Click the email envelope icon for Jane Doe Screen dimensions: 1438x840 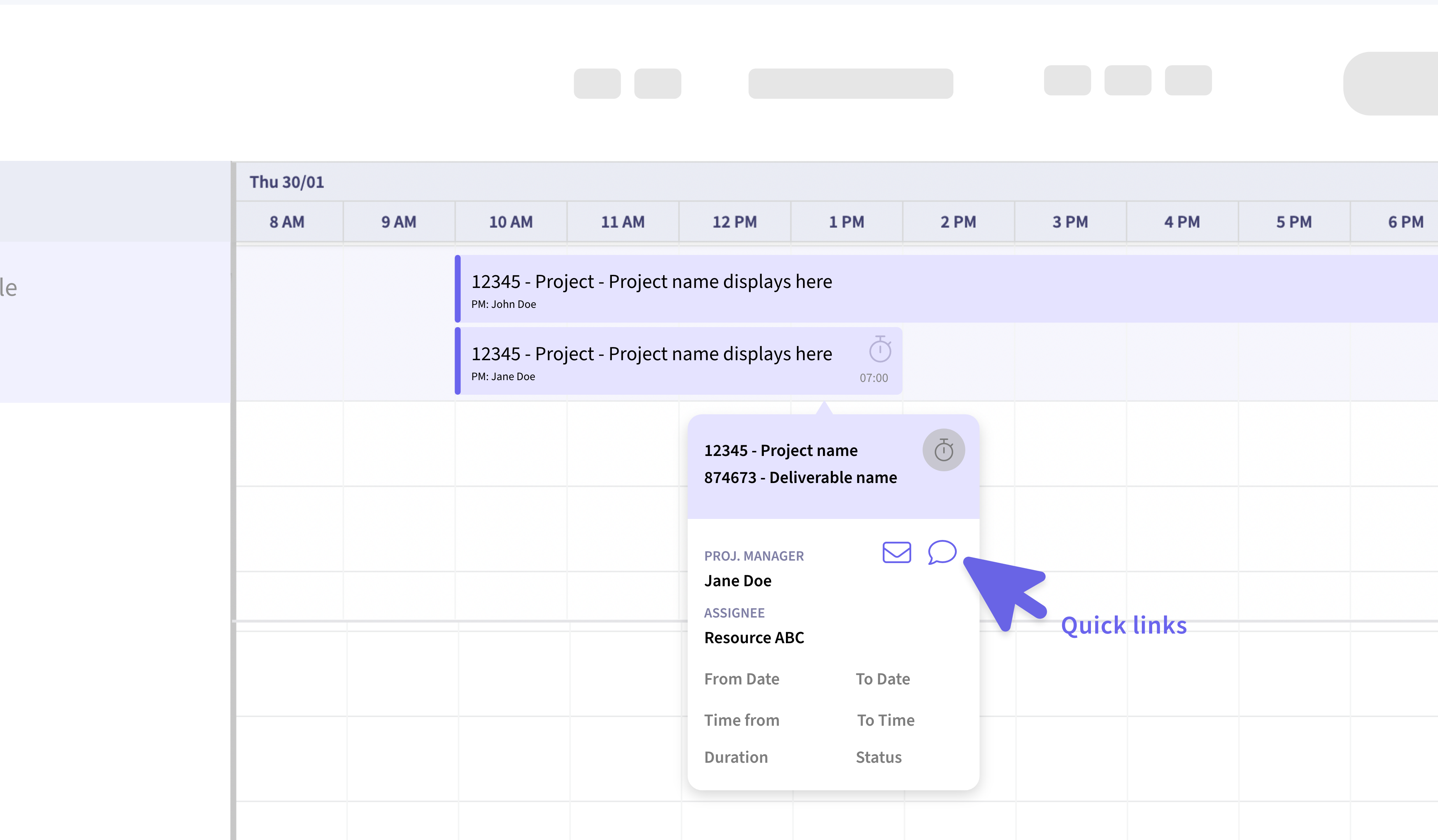coord(897,552)
